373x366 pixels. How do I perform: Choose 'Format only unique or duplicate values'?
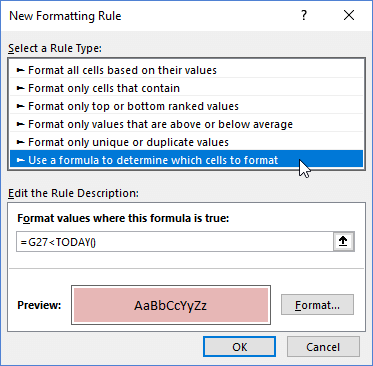coord(186,142)
